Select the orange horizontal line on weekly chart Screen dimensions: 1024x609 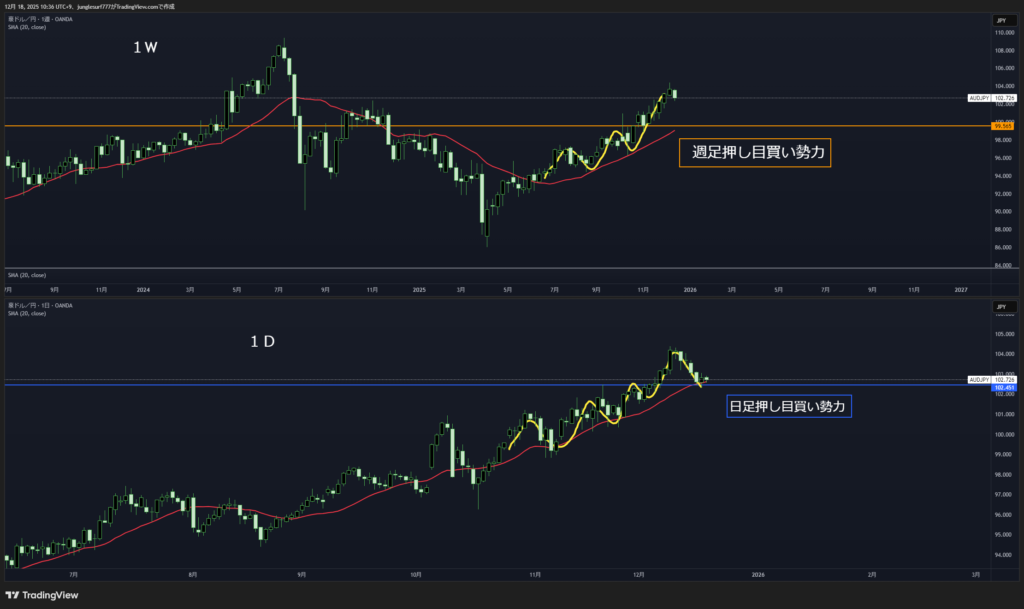point(300,126)
